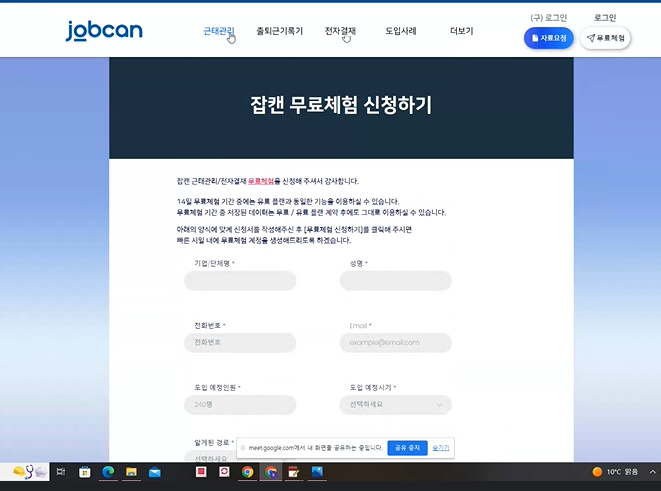
Task: Open the 도입사례 menu
Action: coord(401,31)
